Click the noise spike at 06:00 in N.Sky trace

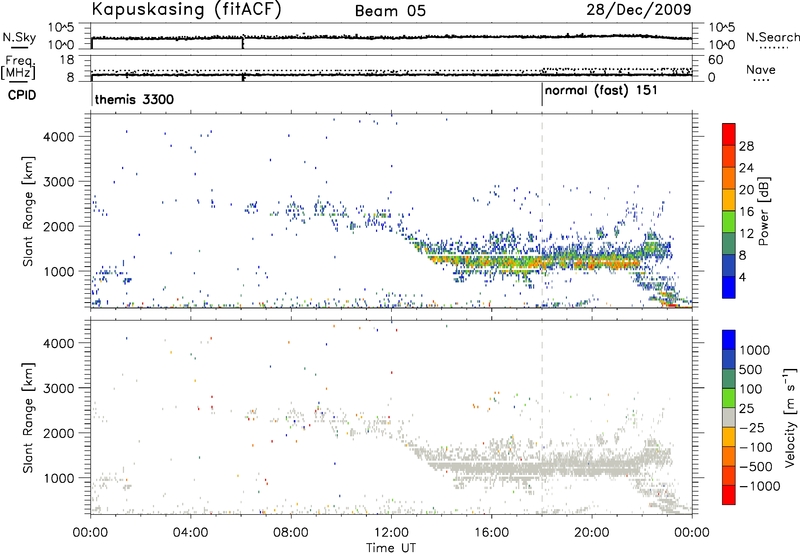click(243, 42)
